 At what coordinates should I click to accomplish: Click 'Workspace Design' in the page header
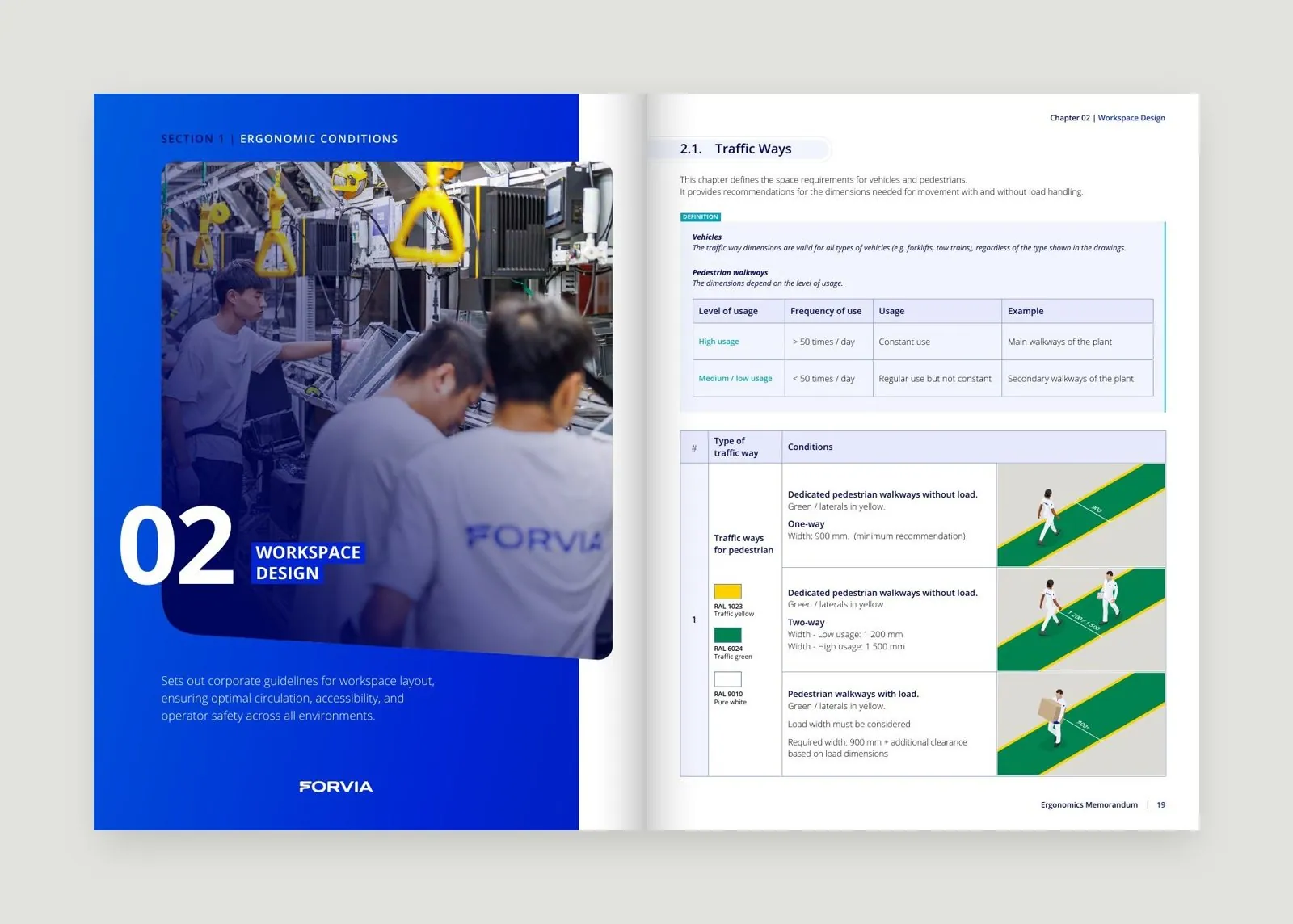tap(1131, 118)
